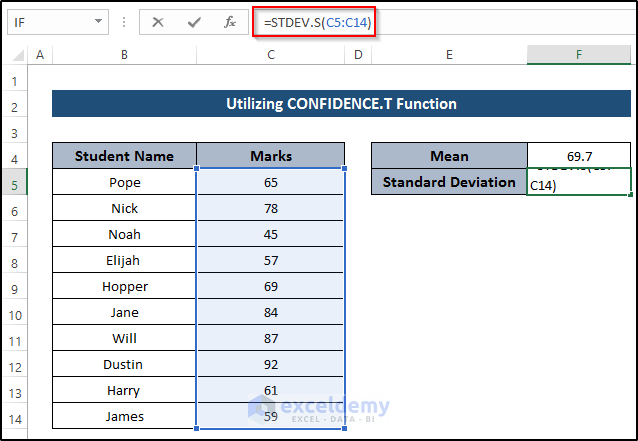Open the Insert Function fx dialog

[x=229, y=22]
